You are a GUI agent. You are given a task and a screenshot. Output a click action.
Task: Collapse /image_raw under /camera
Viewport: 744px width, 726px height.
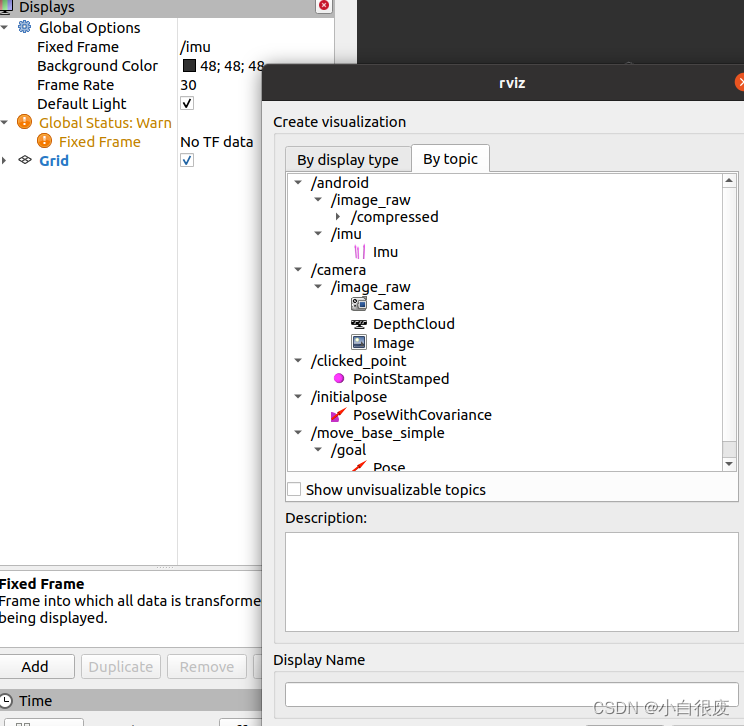pos(318,287)
